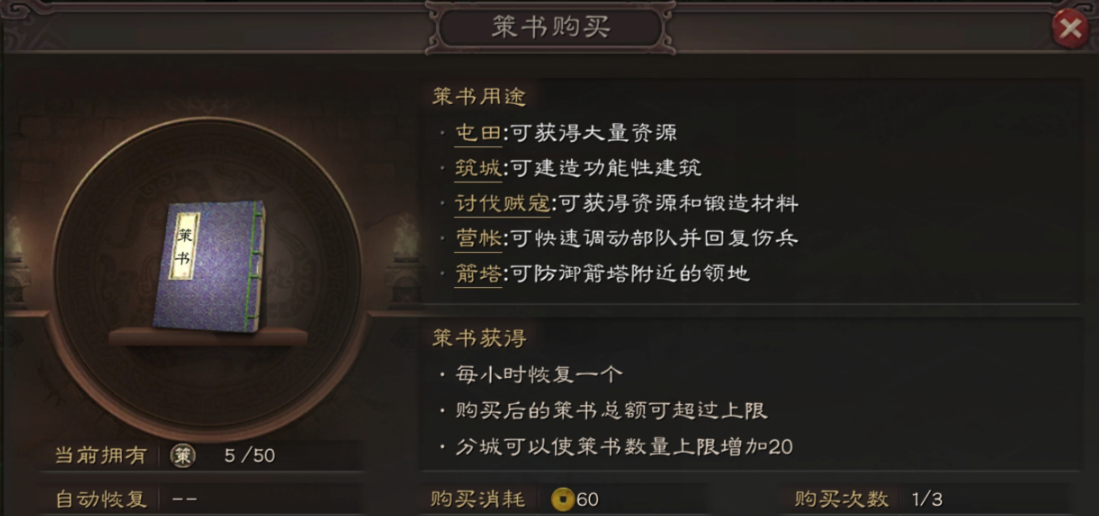Close the 策书购买 dialog

point(1070,28)
